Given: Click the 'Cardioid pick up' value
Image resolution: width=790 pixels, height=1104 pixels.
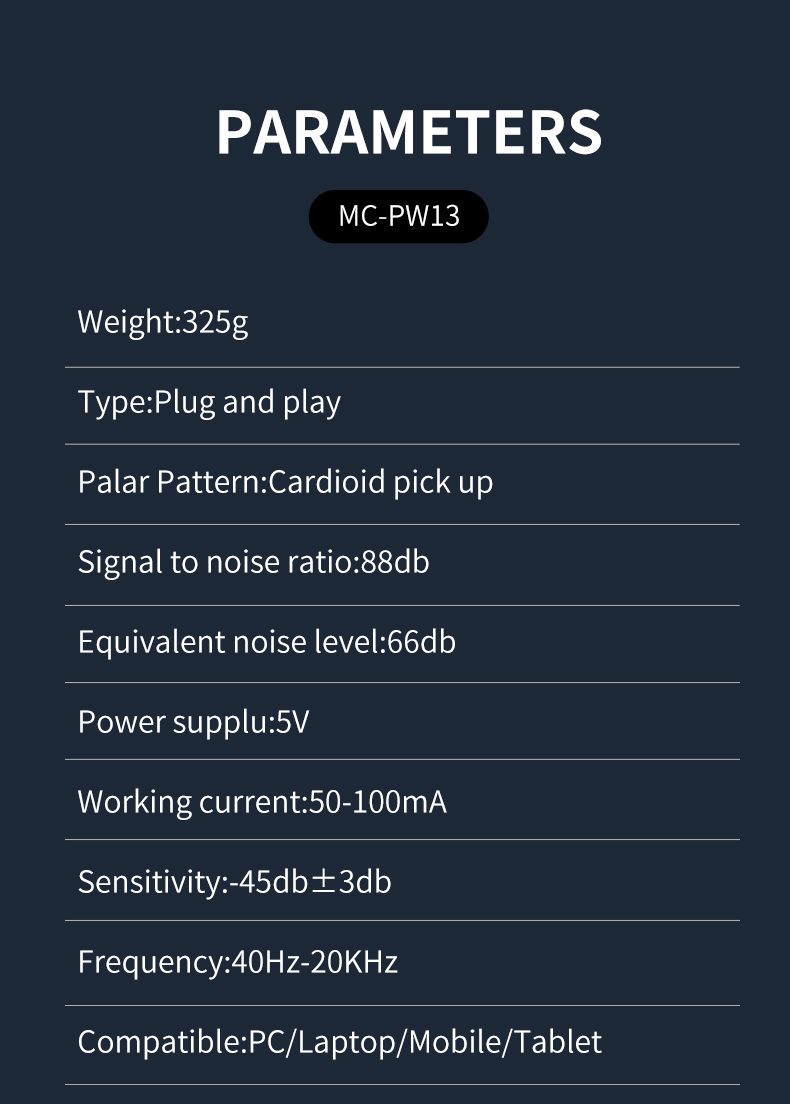Looking at the screenshot, I should pyautogui.click(x=381, y=482).
